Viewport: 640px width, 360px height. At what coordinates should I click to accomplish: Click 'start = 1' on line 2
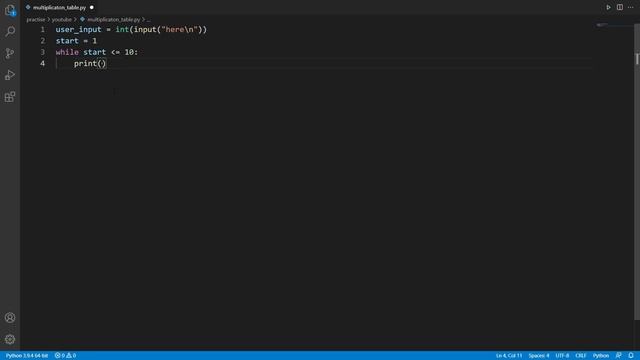[76, 41]
